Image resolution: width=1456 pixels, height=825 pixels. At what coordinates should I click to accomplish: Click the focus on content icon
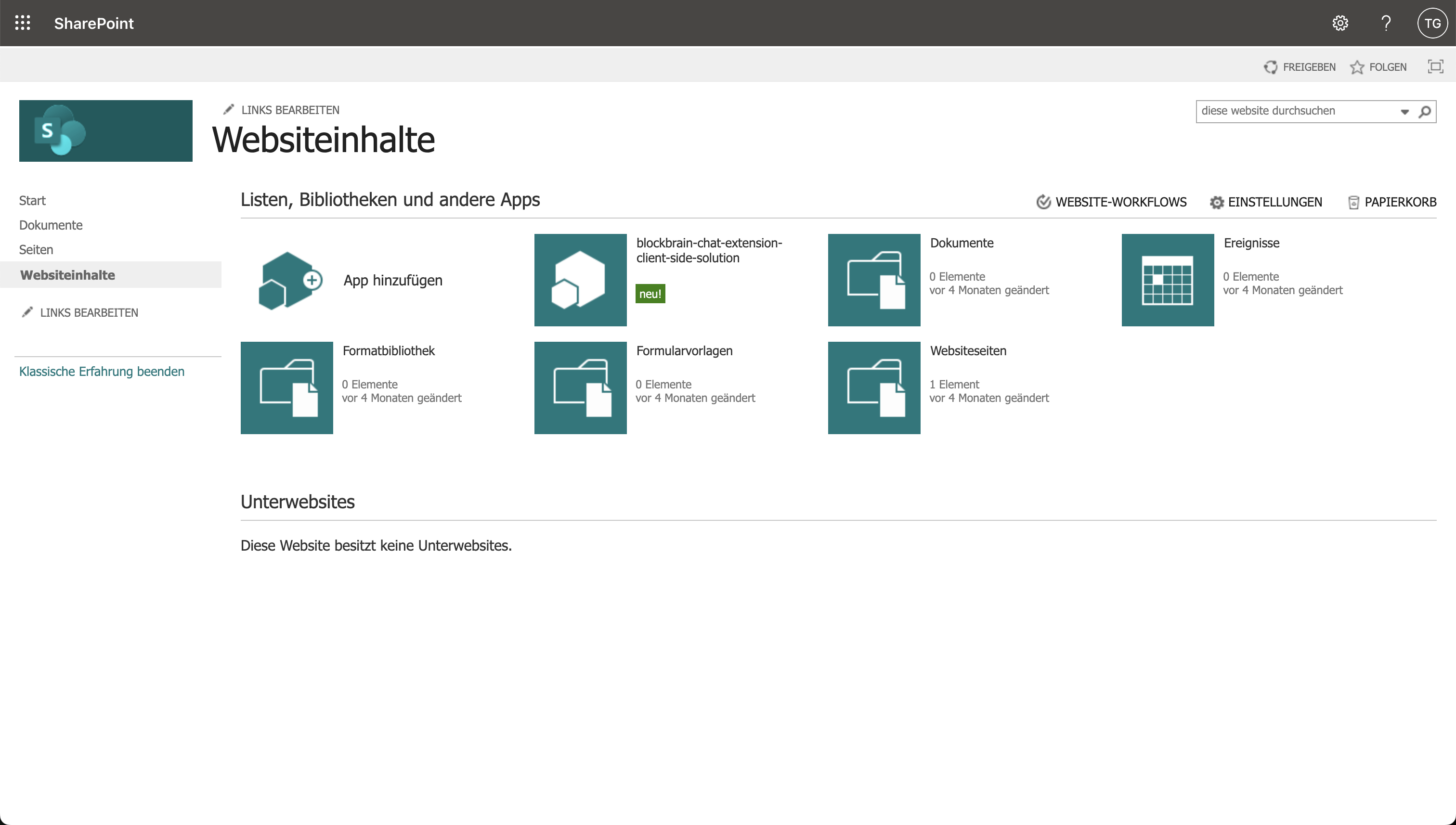pyautogui.click(x=1435, y=67)
